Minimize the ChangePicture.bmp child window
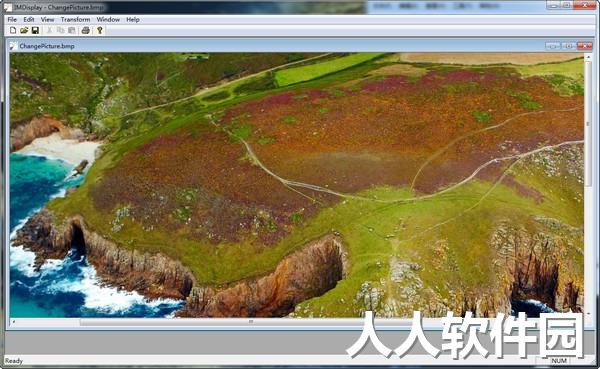600x369 pixels. tap(553, 46)
